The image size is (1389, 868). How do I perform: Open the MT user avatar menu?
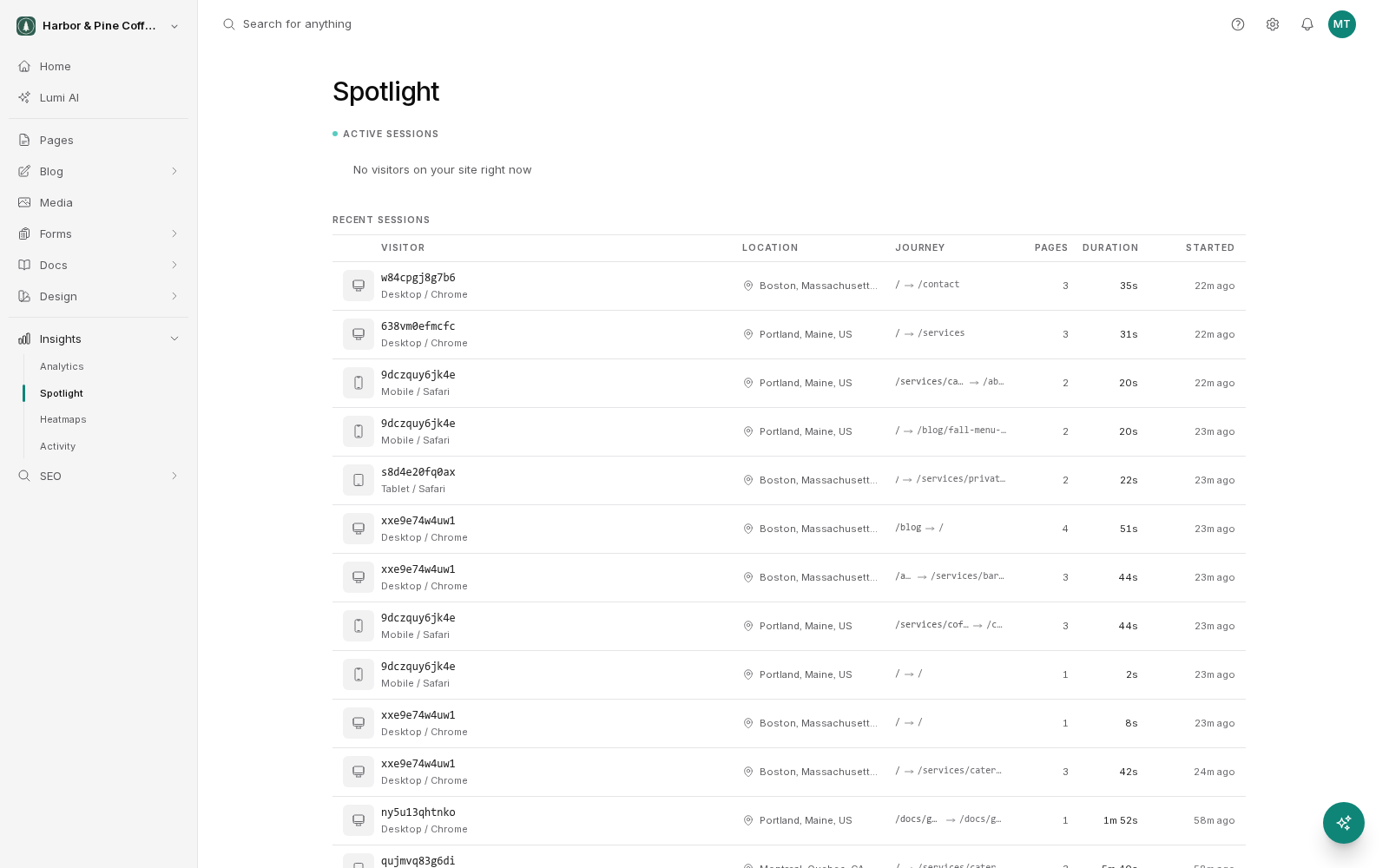click(x=1342, y=24)
